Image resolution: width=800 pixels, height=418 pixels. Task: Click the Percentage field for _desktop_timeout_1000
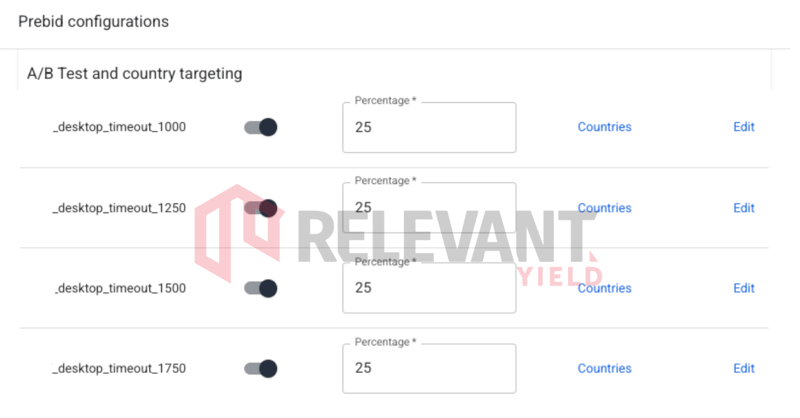pyautogui.click(x=429, y=128)
